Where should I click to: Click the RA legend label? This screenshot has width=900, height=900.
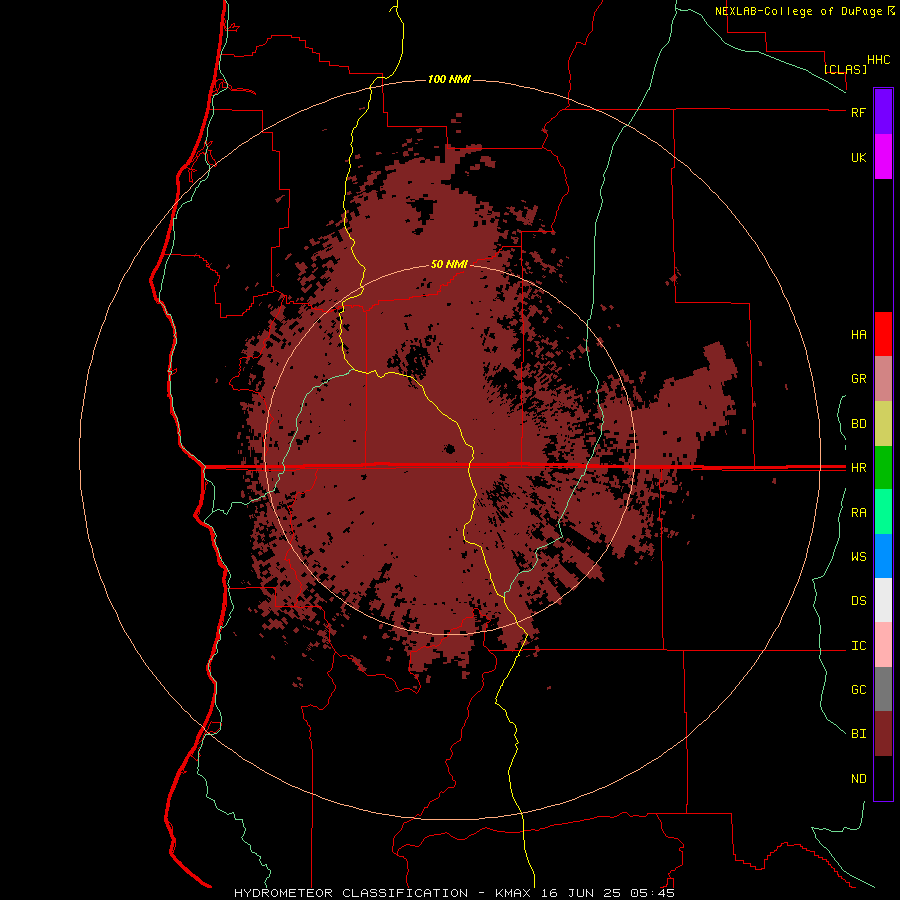858,513
